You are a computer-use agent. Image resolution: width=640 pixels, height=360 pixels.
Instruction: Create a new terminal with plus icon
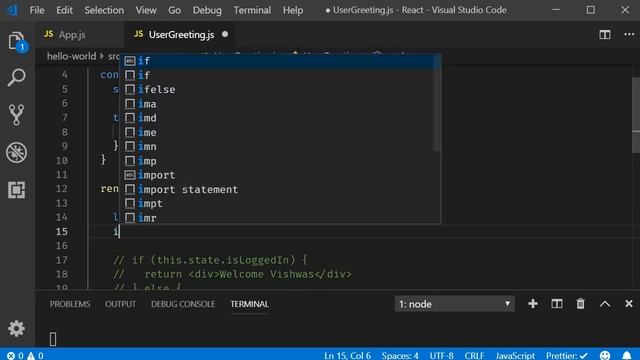tap(533, 304)
